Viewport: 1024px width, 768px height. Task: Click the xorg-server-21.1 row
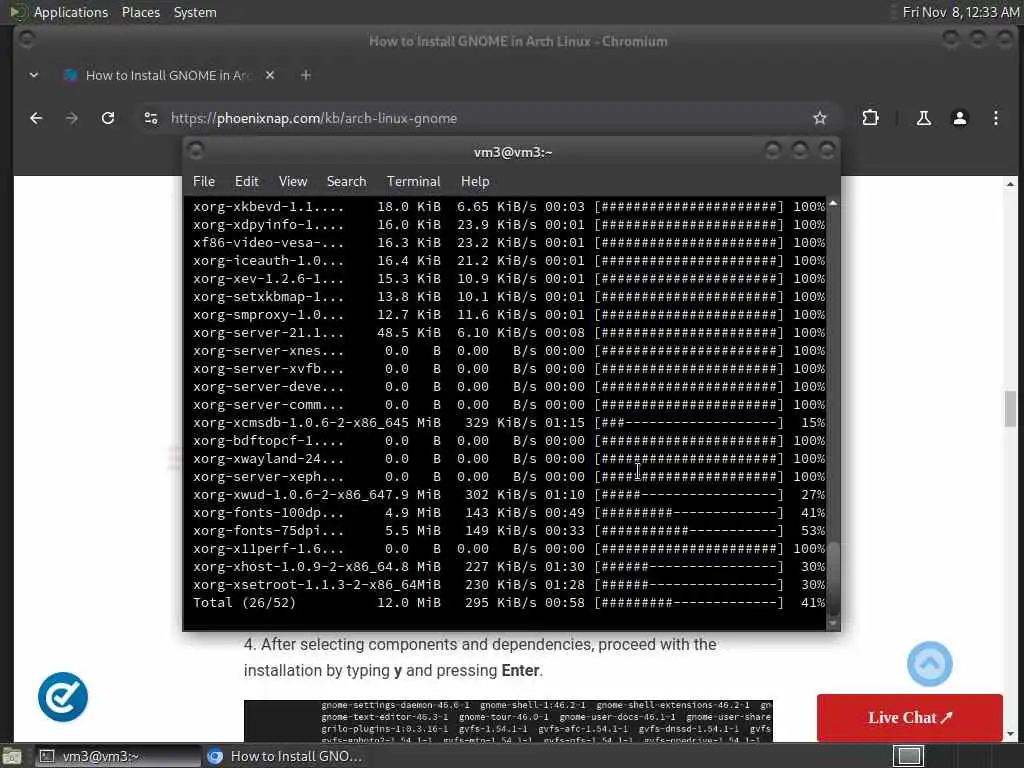509,332
